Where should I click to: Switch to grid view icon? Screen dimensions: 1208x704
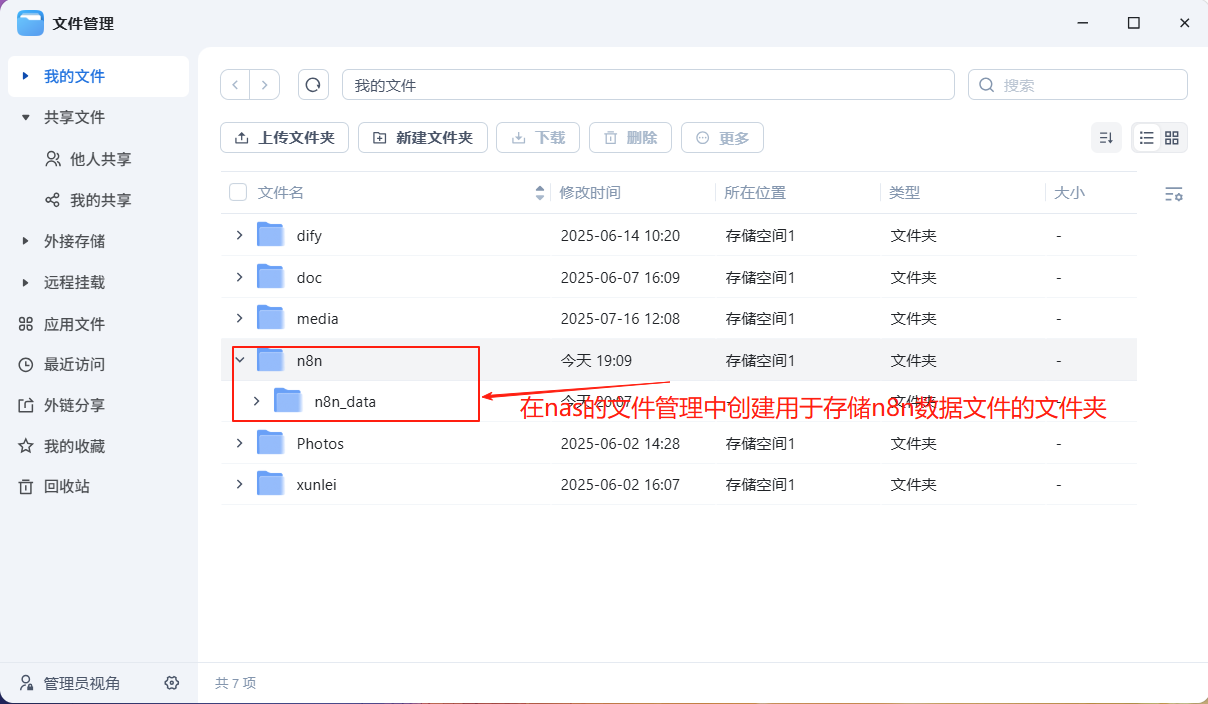1171,137
